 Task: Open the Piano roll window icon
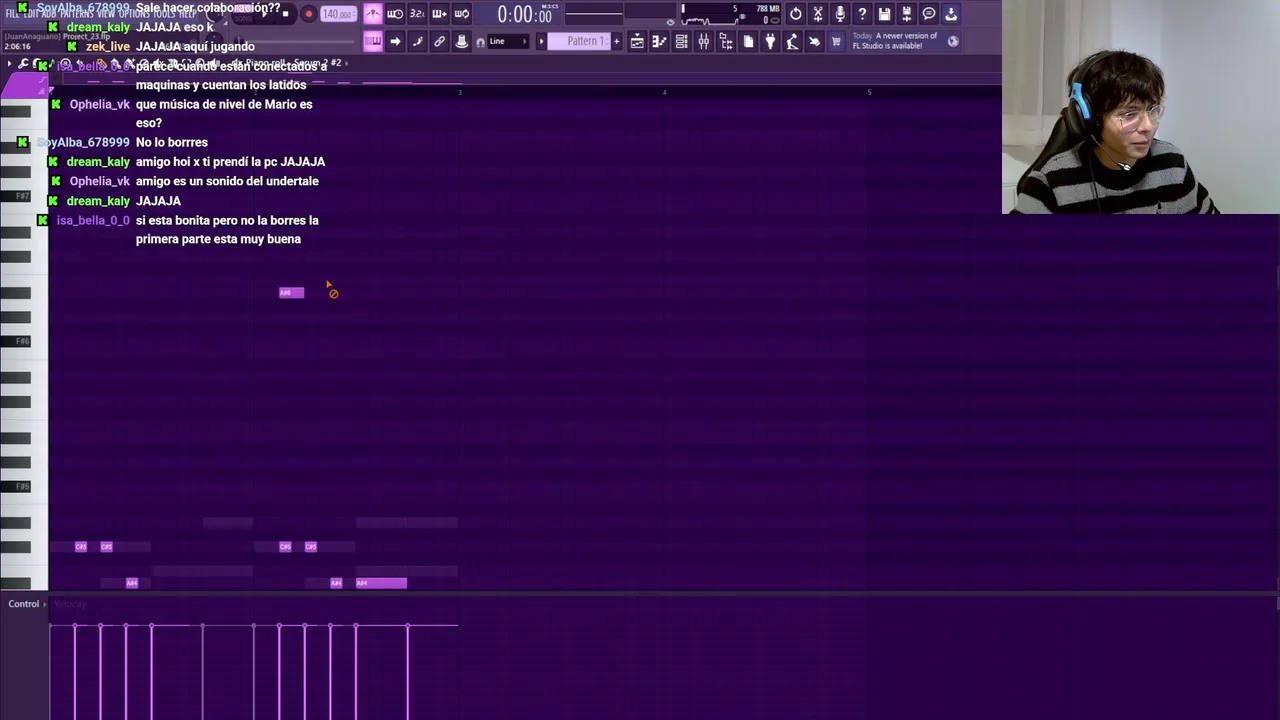(659, 41)
